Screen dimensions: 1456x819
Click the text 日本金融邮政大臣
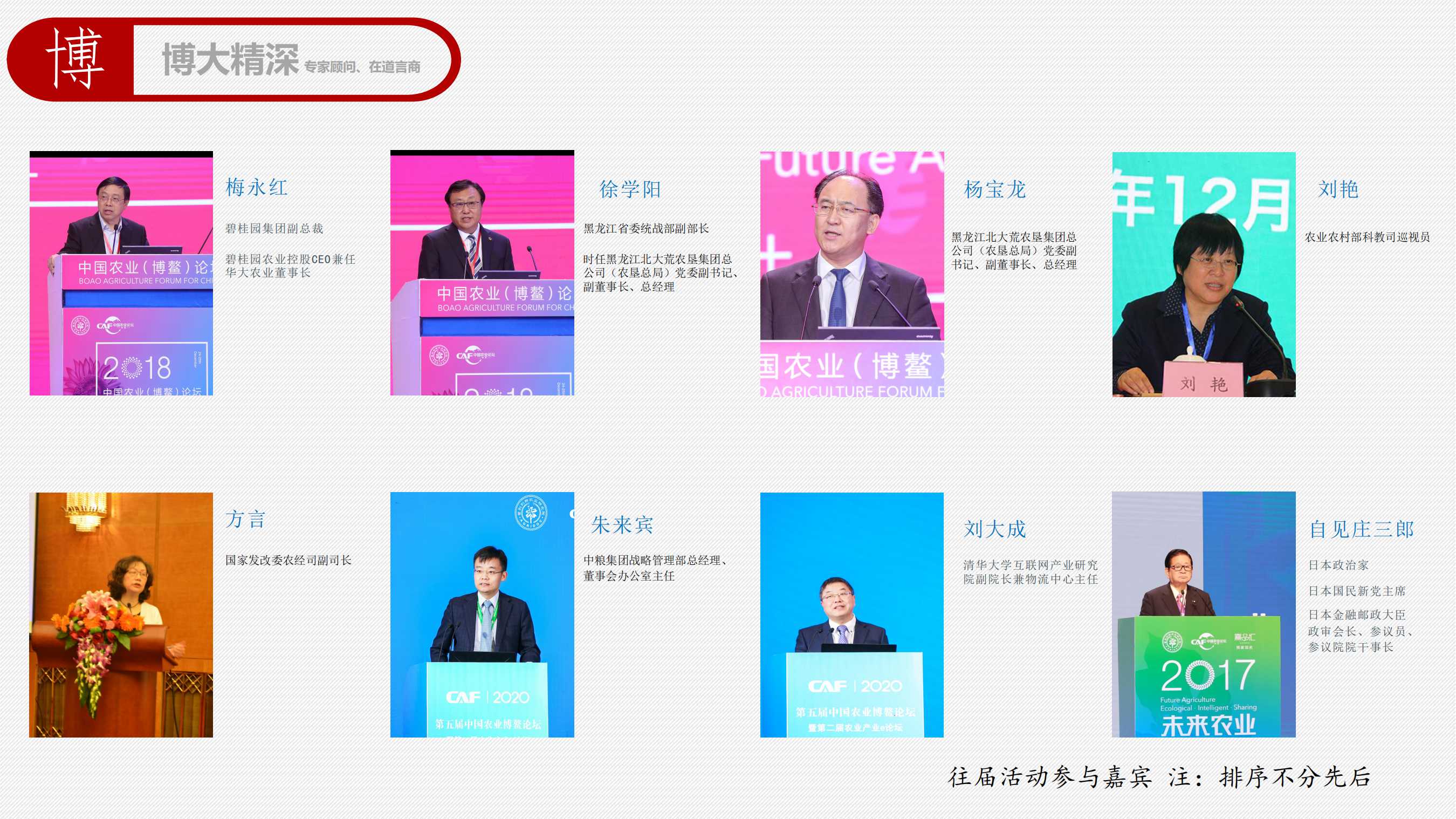(1357, 614)
